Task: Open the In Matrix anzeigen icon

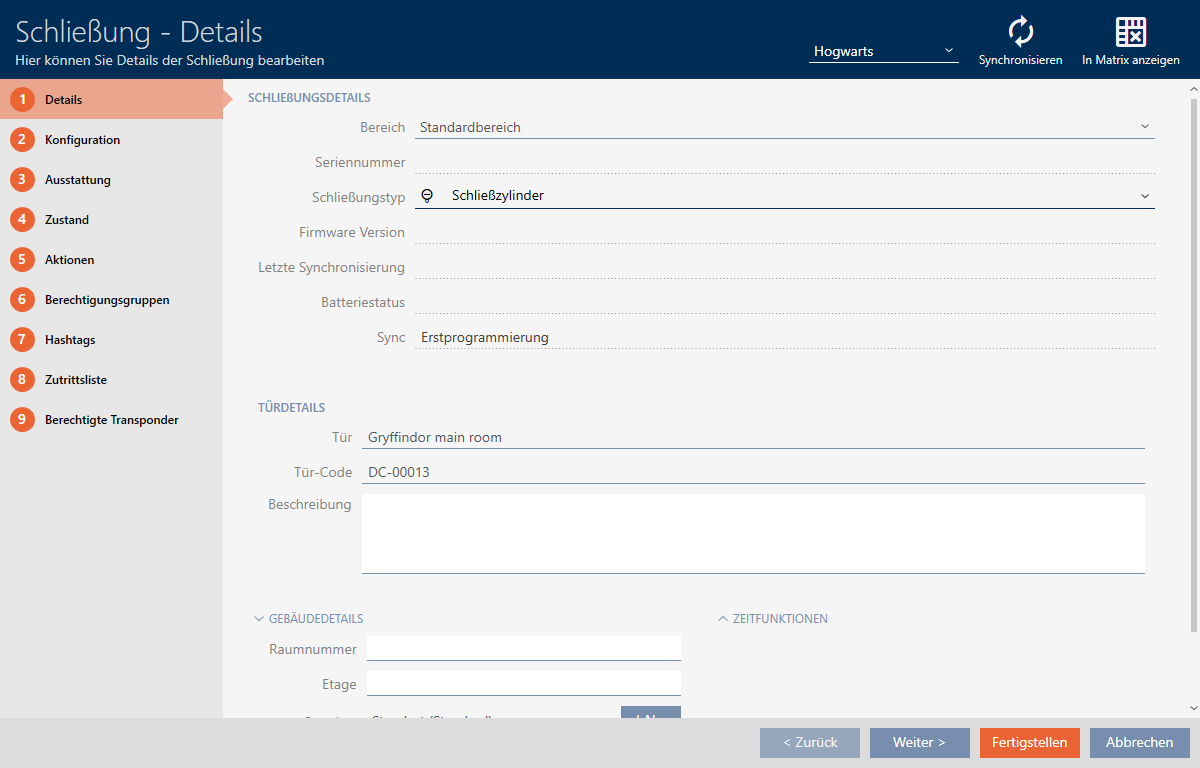Action: [1130, 32]
